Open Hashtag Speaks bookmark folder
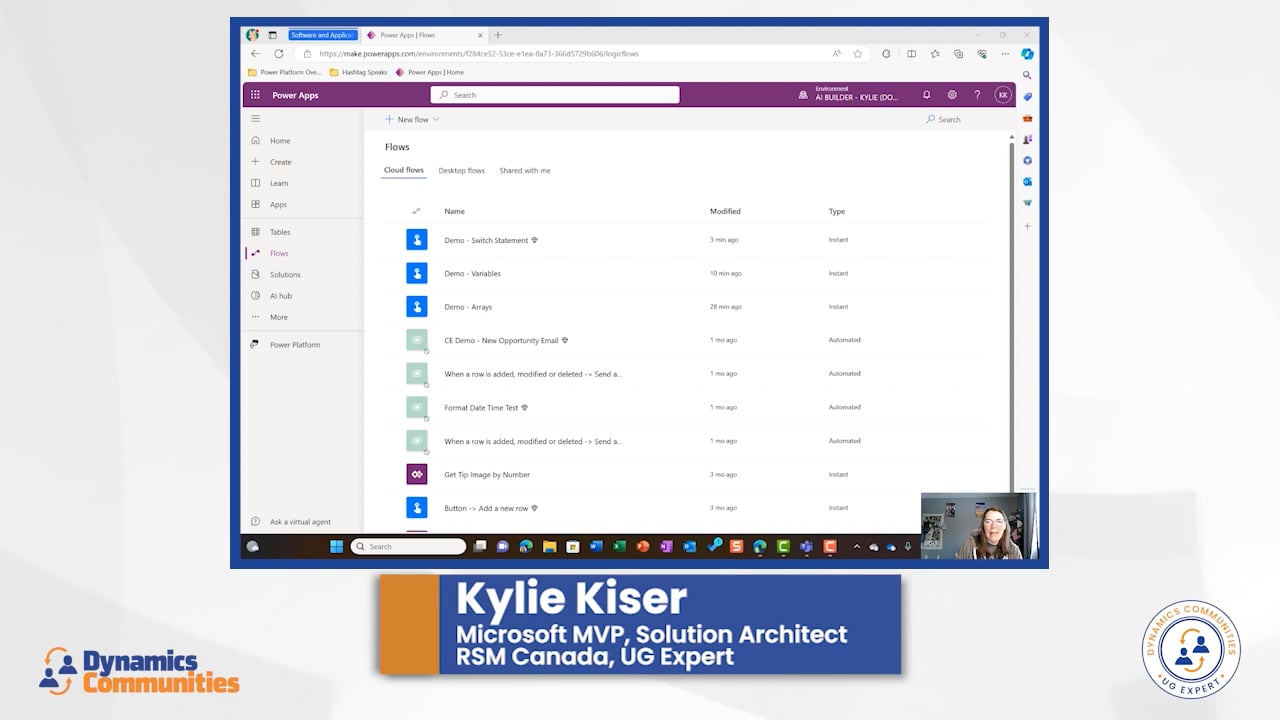 coord(358,72)
